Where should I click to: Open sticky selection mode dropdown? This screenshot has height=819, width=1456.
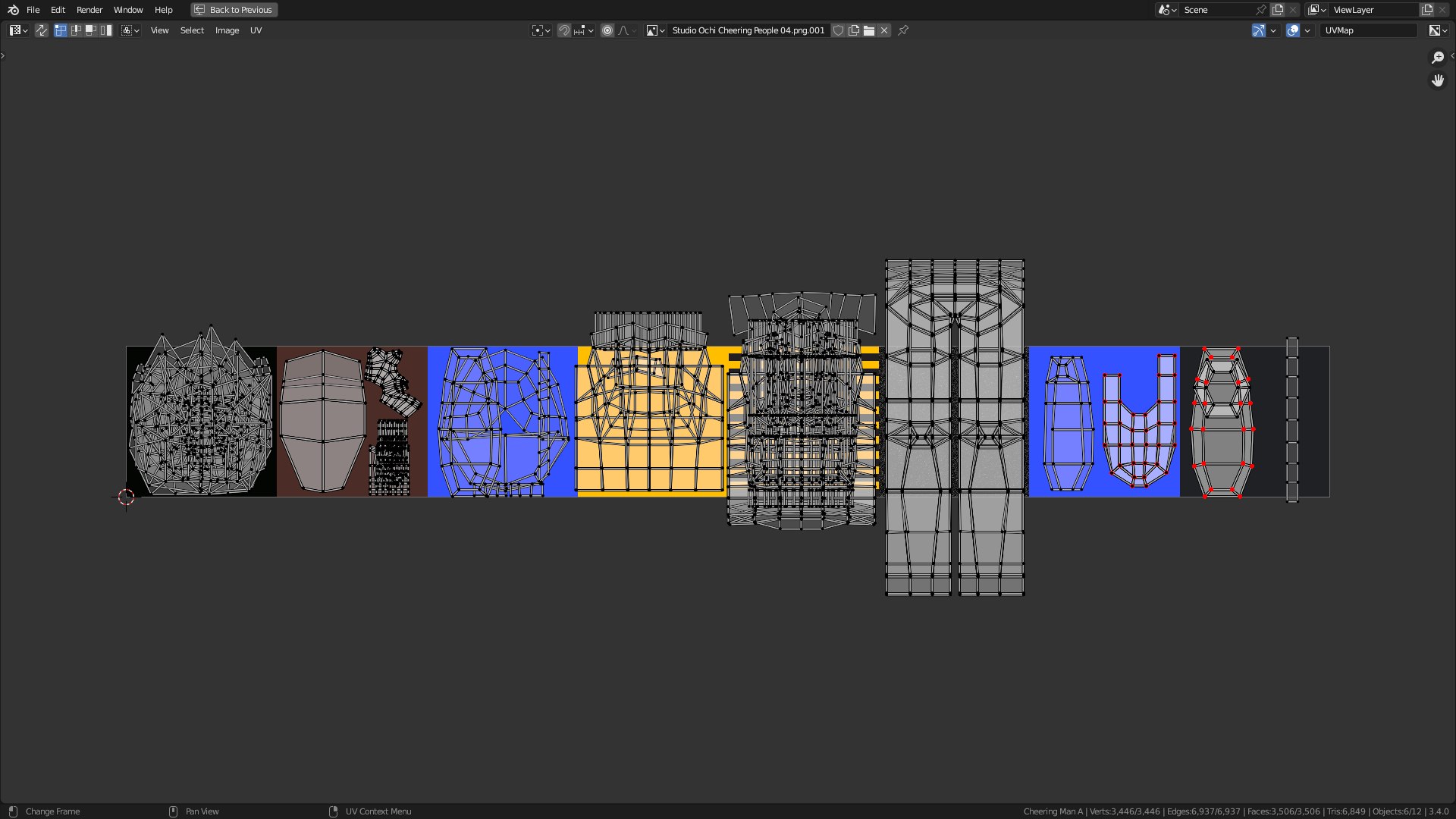[130, 30]
